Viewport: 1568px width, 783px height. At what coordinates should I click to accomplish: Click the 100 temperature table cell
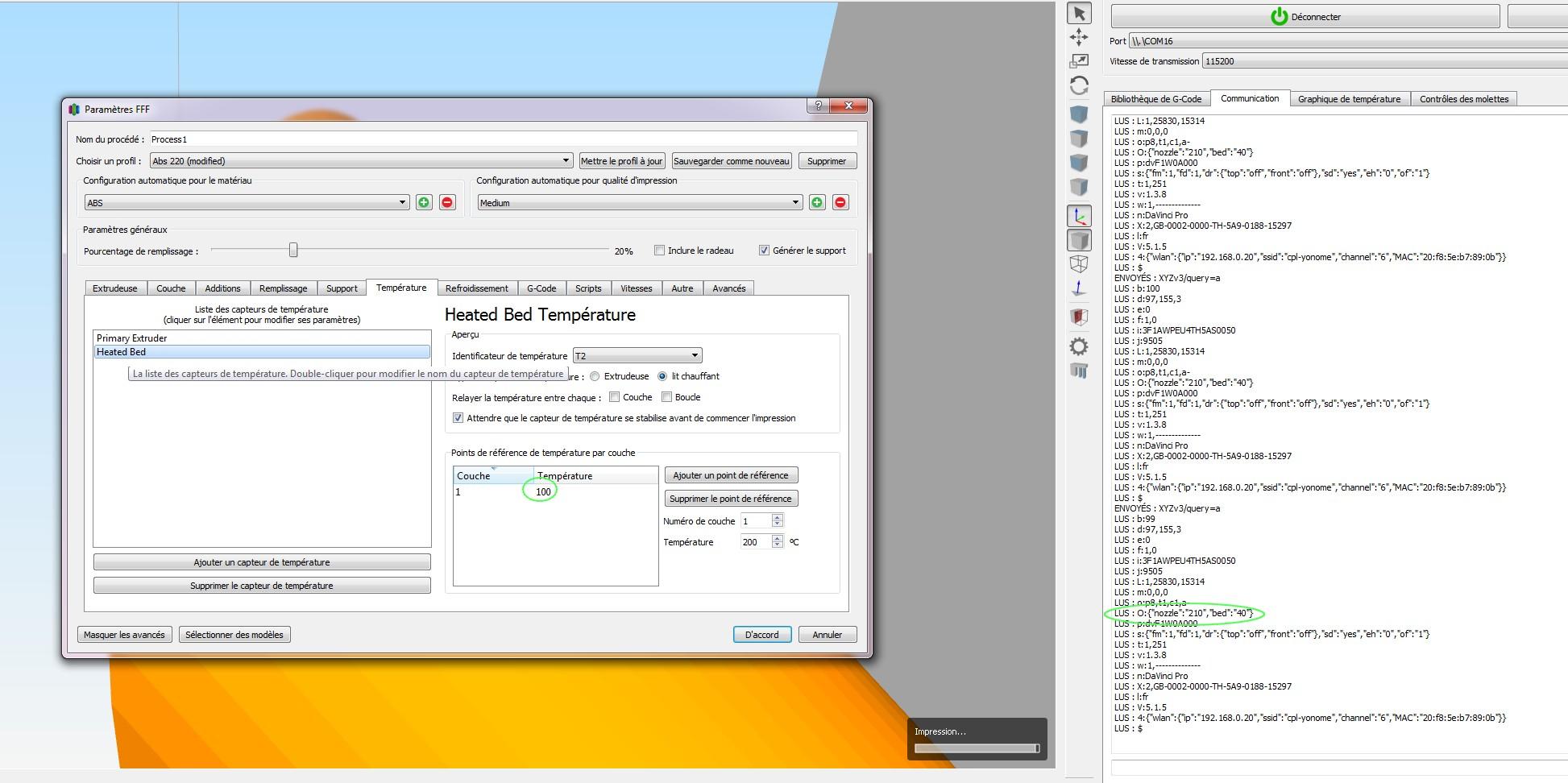coord(543,492)
